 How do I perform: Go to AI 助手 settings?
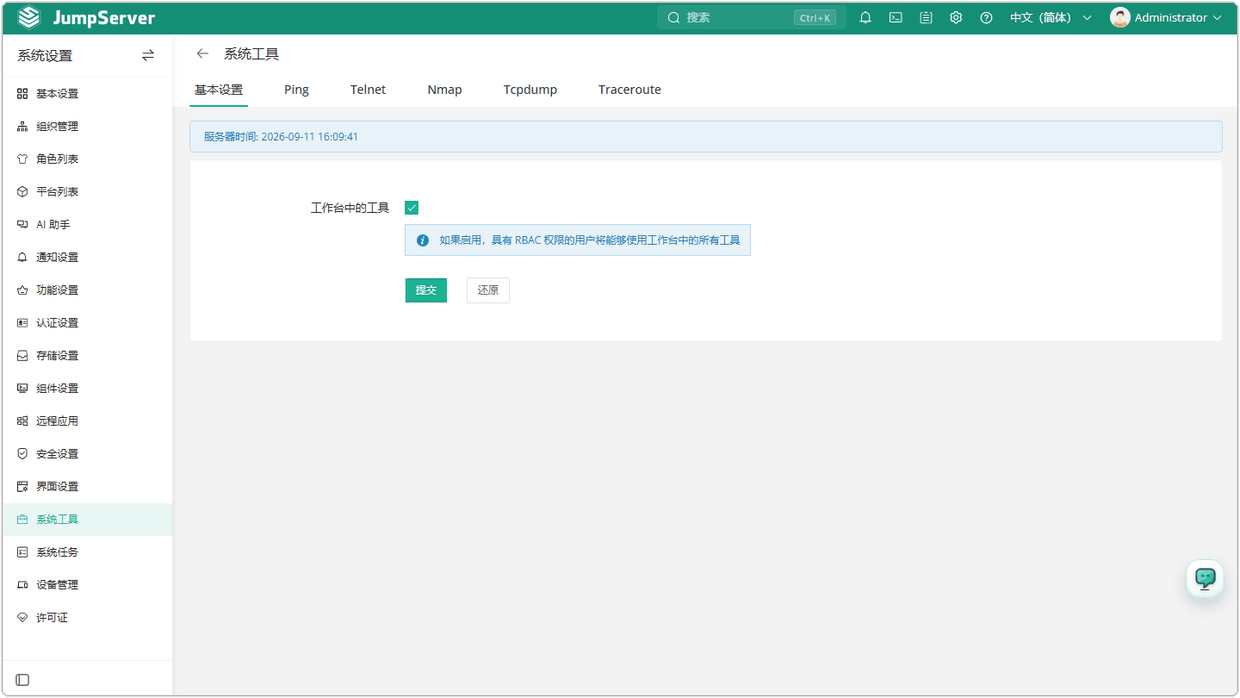coord(87,225)
